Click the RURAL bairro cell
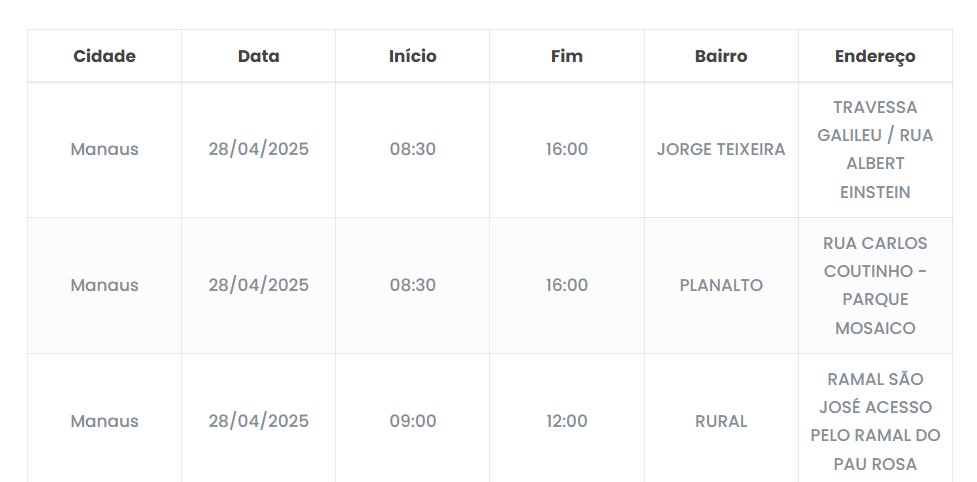 (x=720, y=421)
